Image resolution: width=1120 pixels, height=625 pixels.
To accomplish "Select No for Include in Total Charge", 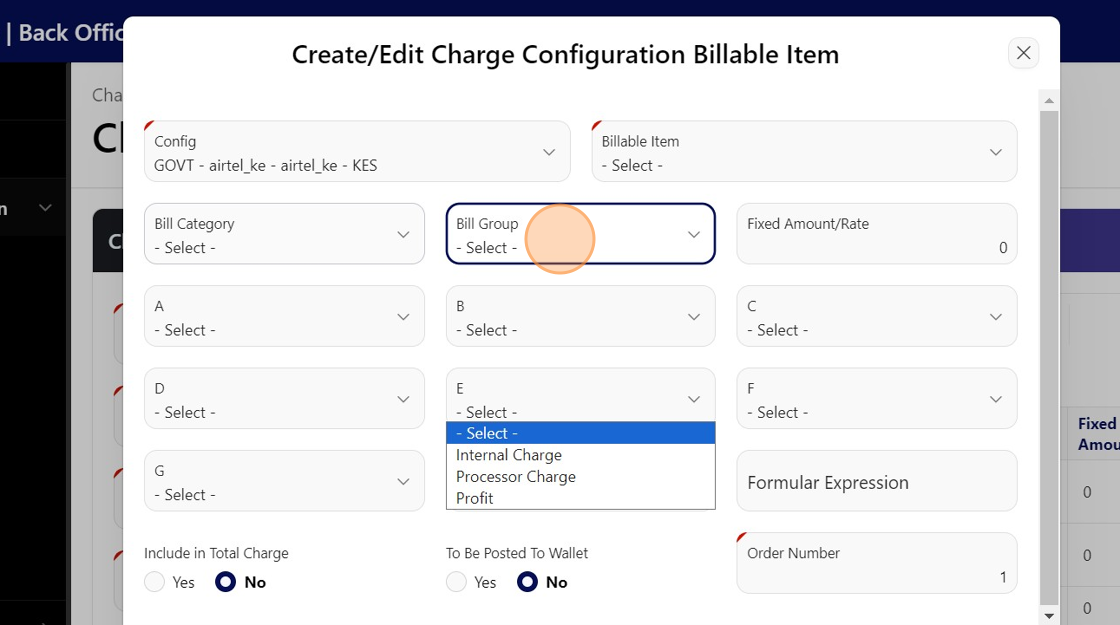I will [226, 582].
